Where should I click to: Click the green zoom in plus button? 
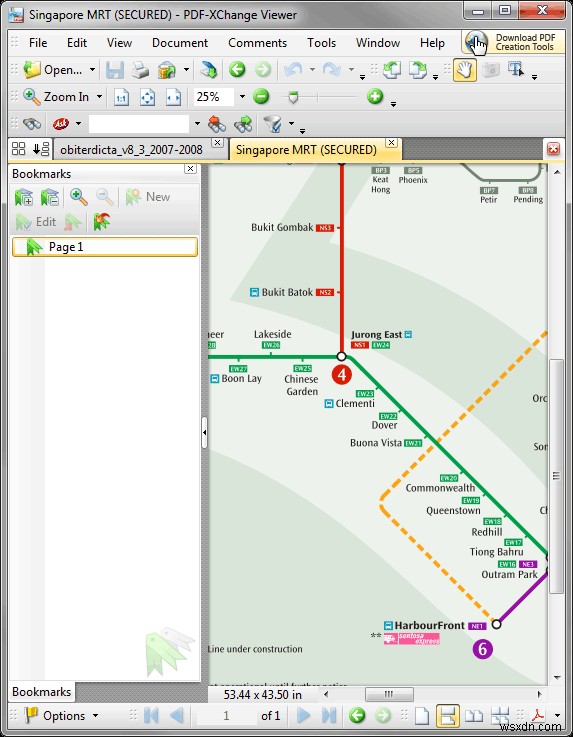pyautogui.click(x=375, y=97)
